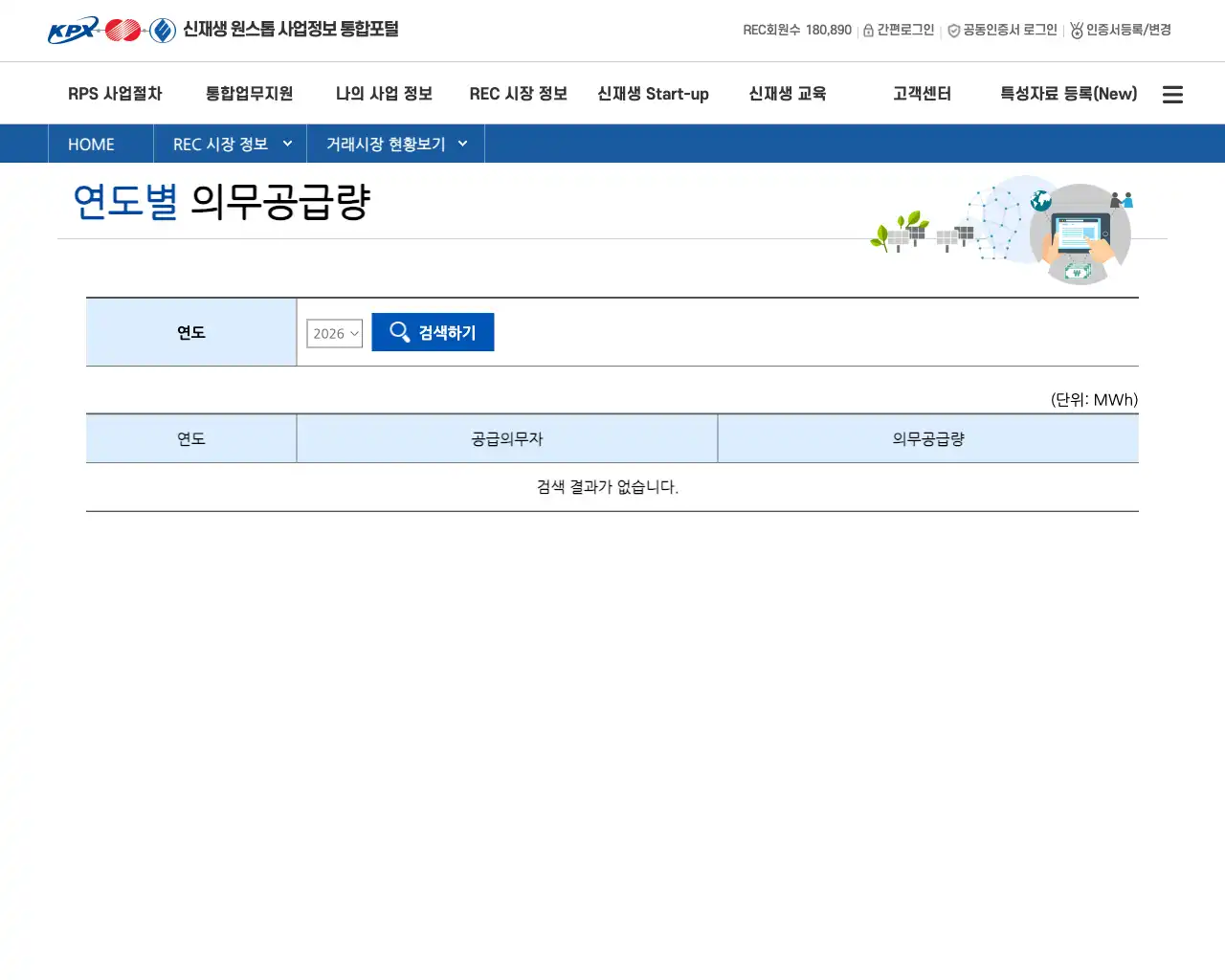
Task: Click the shield icon beside 공동인증서 로그인
Action: point(953,31)
